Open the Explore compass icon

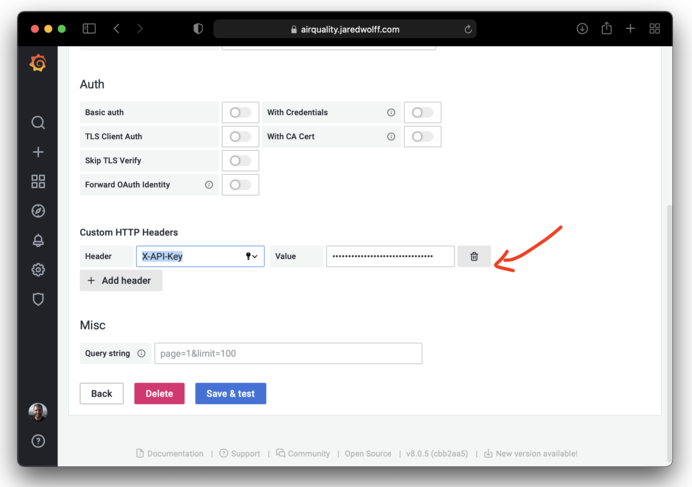(x=38, y=211)
